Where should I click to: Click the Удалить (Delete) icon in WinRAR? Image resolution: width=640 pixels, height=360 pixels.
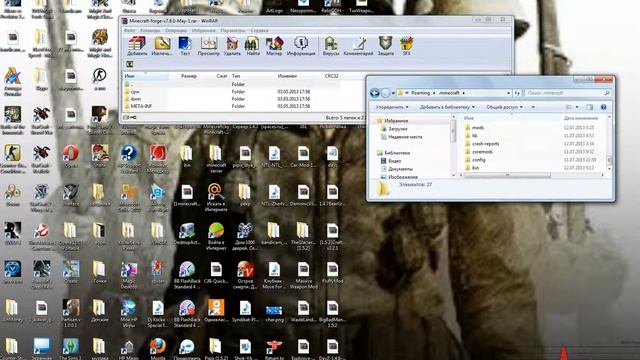coord(232,46)
